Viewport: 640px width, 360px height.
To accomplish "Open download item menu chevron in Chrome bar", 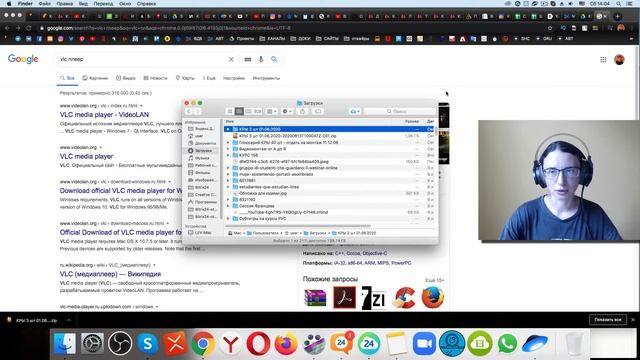I will tap(69, 320).
